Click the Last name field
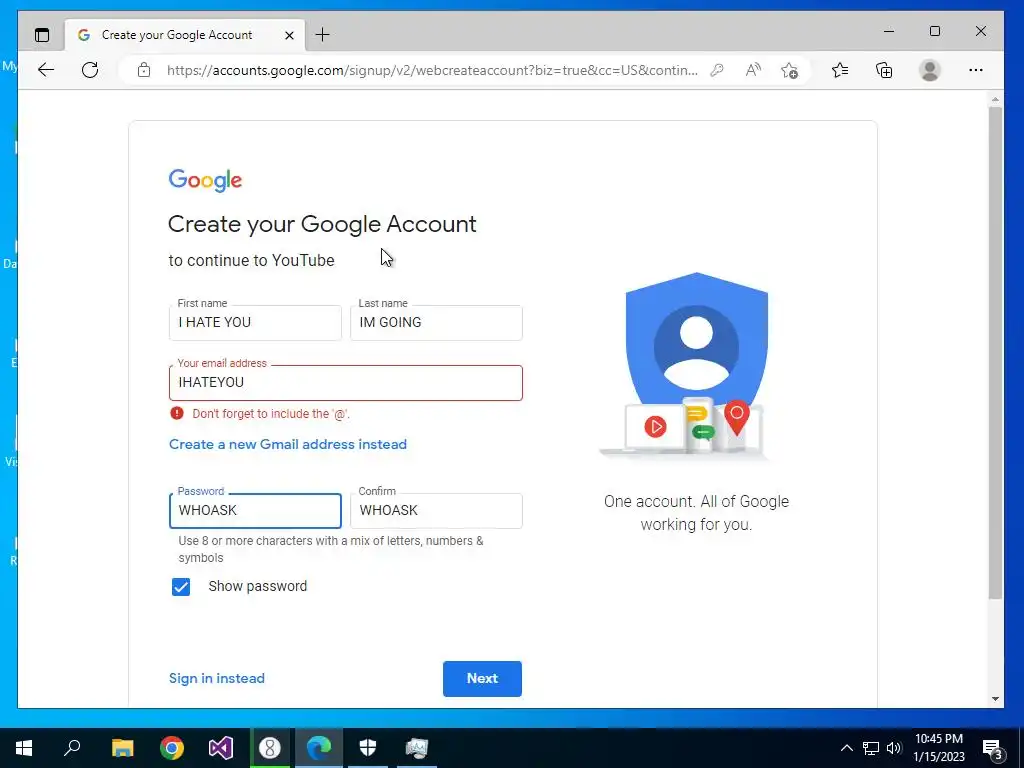 point(436,323)
